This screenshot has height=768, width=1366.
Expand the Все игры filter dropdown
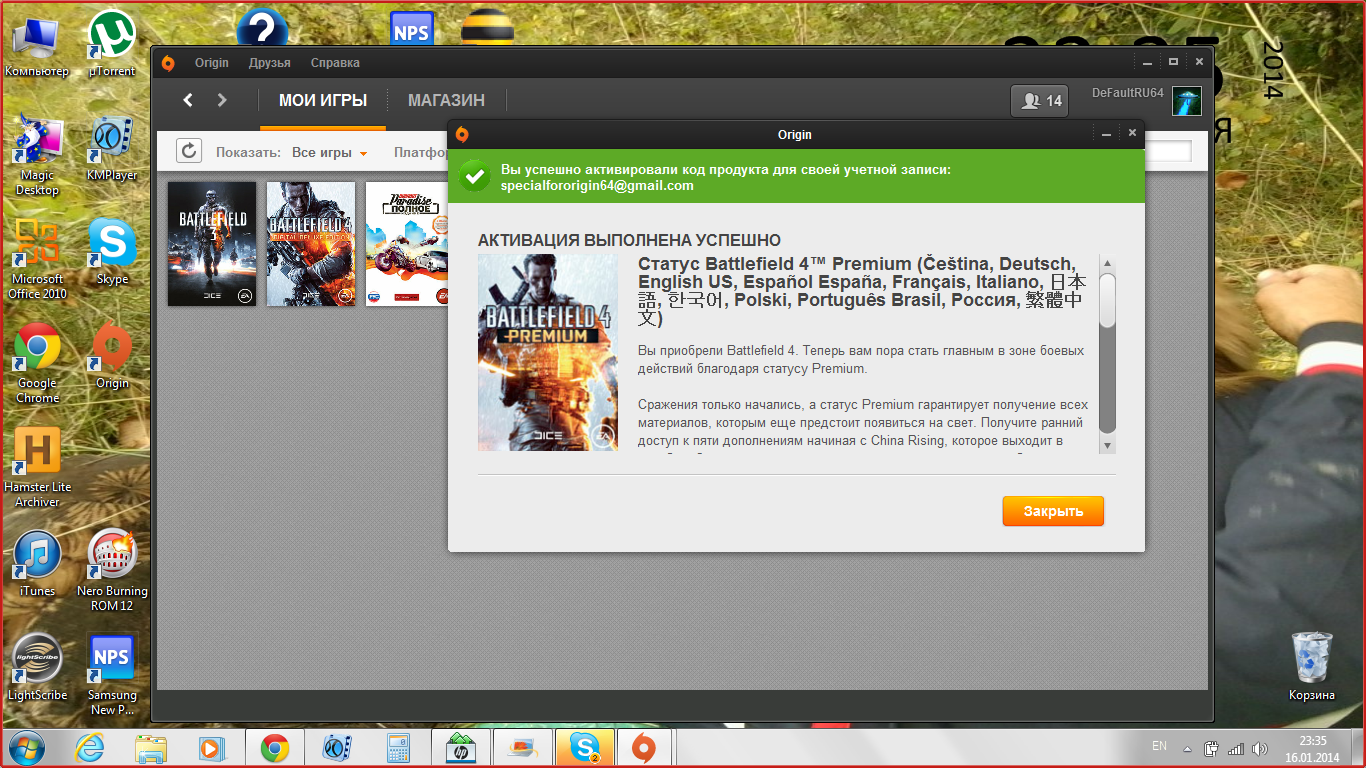[x=330, y=153]
